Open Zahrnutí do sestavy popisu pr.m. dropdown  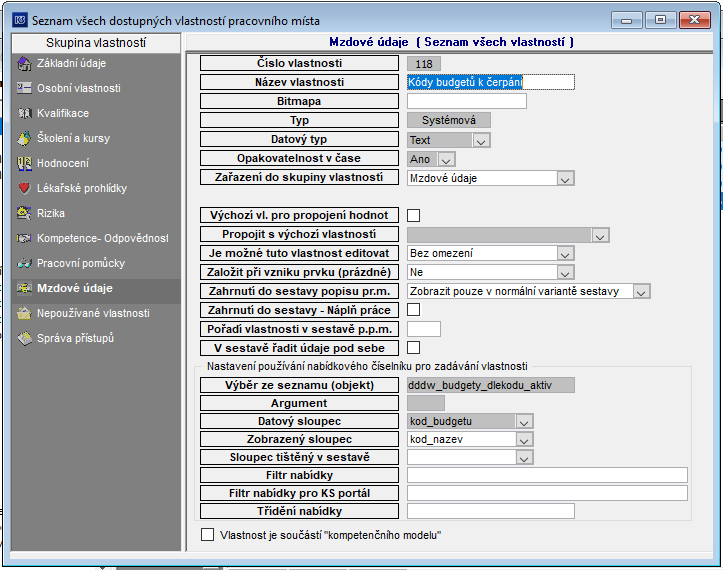(641, 291)
